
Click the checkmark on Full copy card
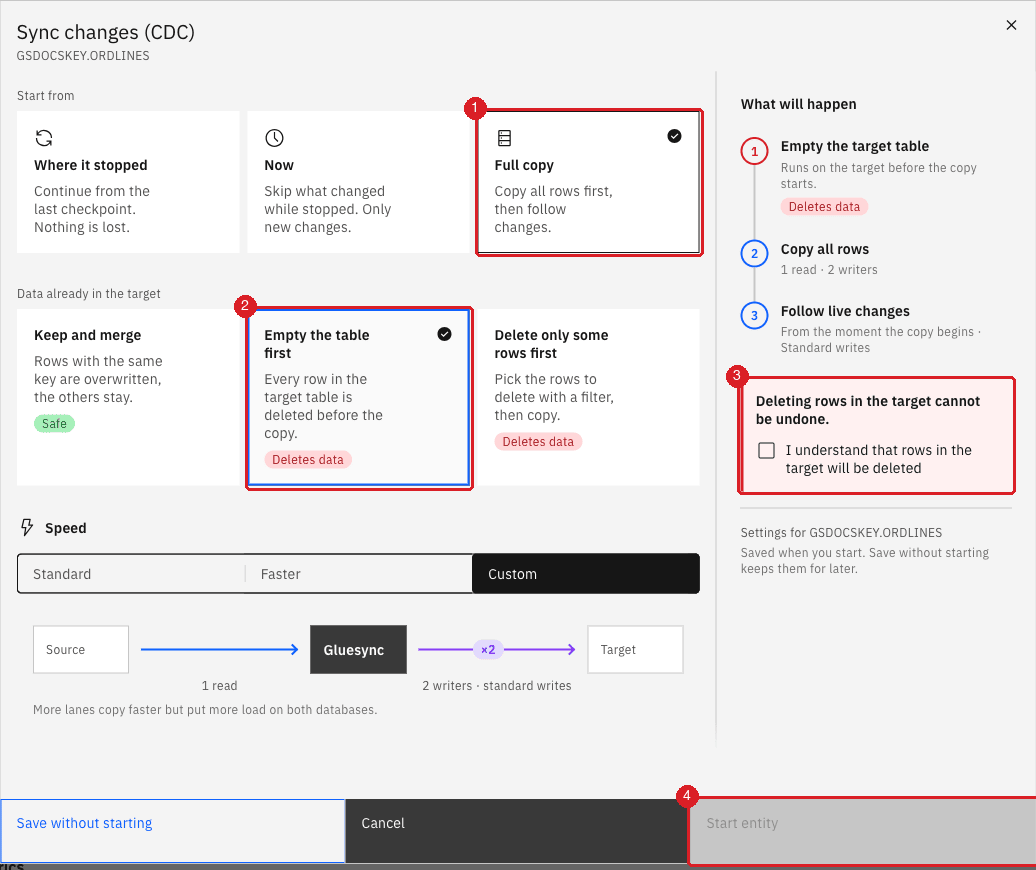(674, 136)
